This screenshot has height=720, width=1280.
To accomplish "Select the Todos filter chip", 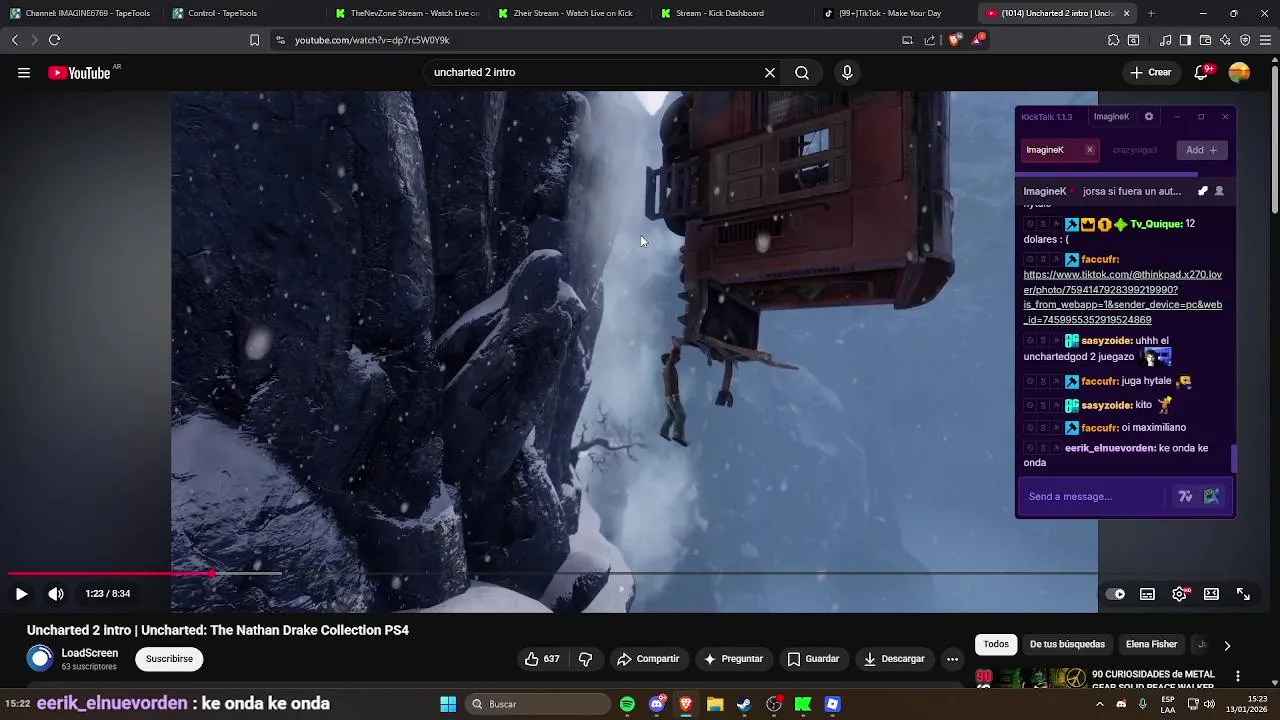I will click(x=996, y=645).
